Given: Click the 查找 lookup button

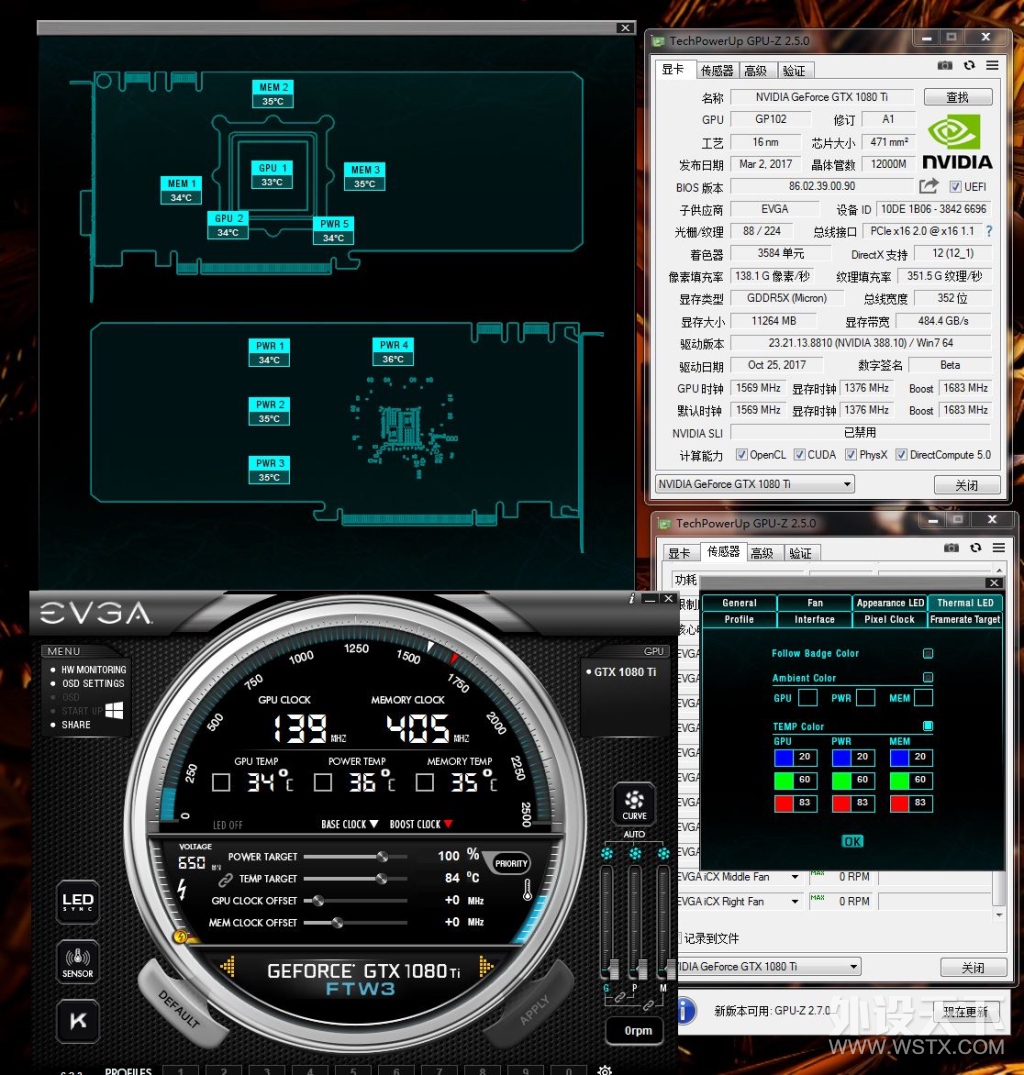Looking at the screenshot, I should point(958,97).
